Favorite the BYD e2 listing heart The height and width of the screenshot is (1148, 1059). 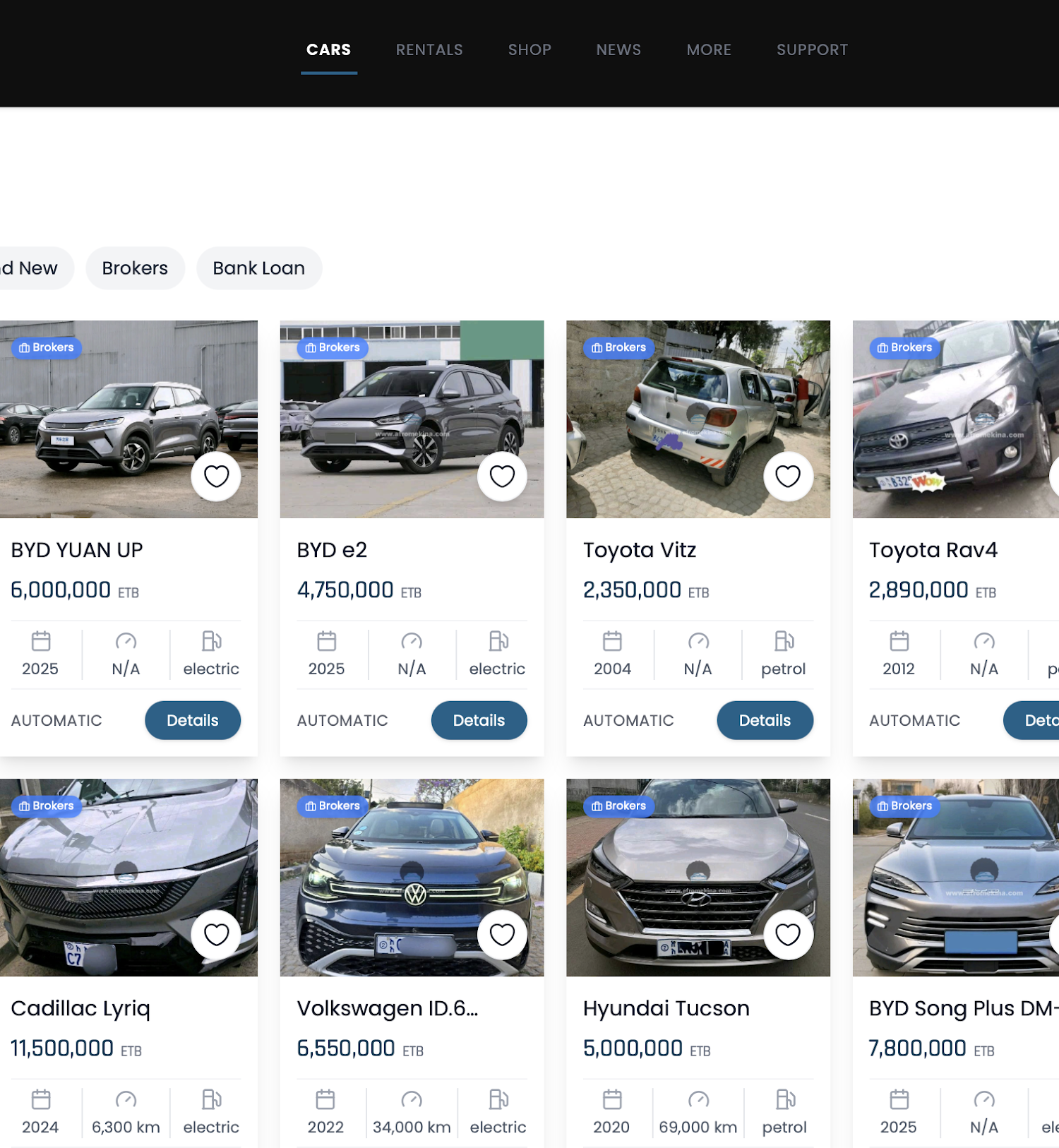pos(502,477)
